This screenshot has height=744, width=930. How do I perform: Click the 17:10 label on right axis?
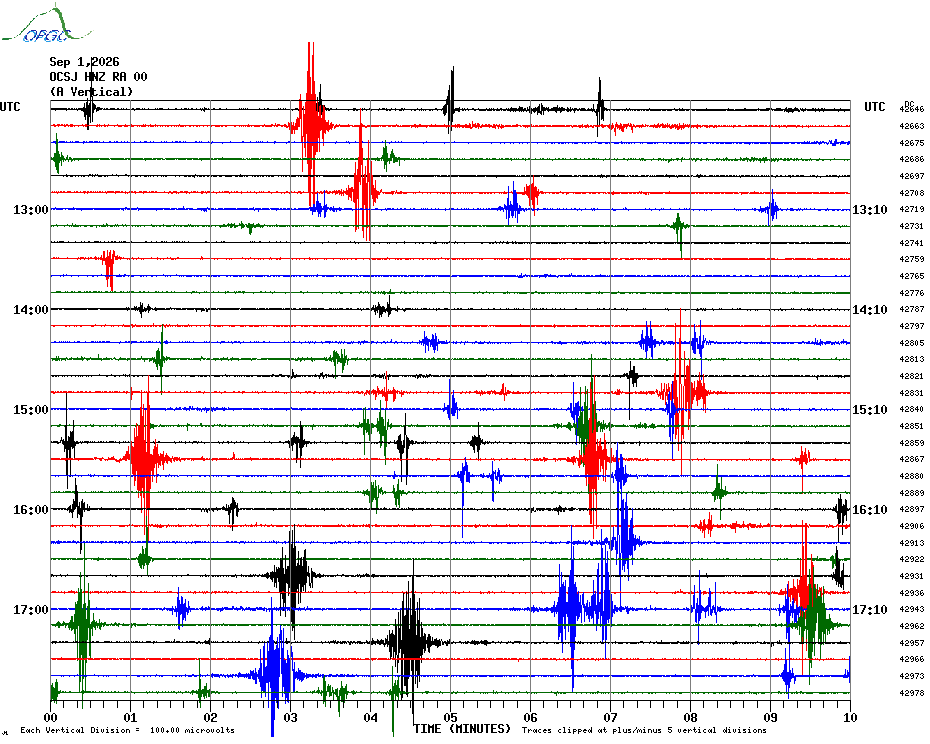(x=870, y=610)
